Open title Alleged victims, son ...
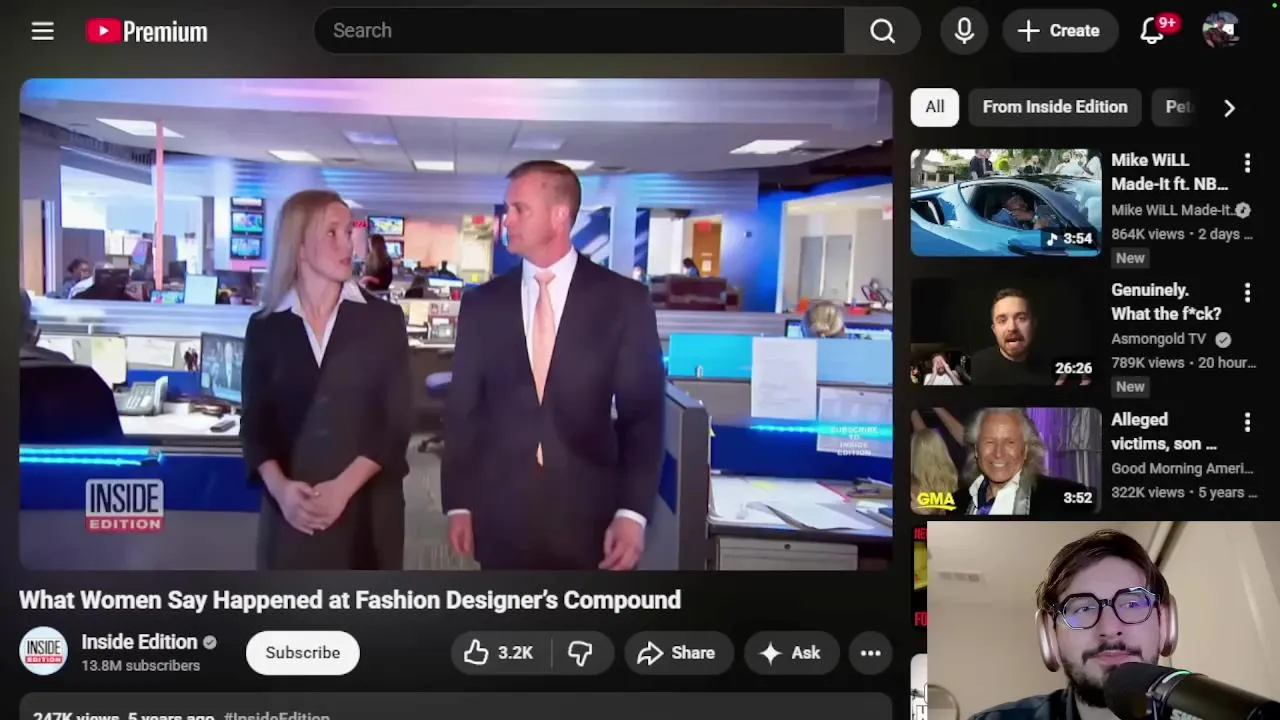Screen dimensions: 1280x720 click(x=1163, y=431)
